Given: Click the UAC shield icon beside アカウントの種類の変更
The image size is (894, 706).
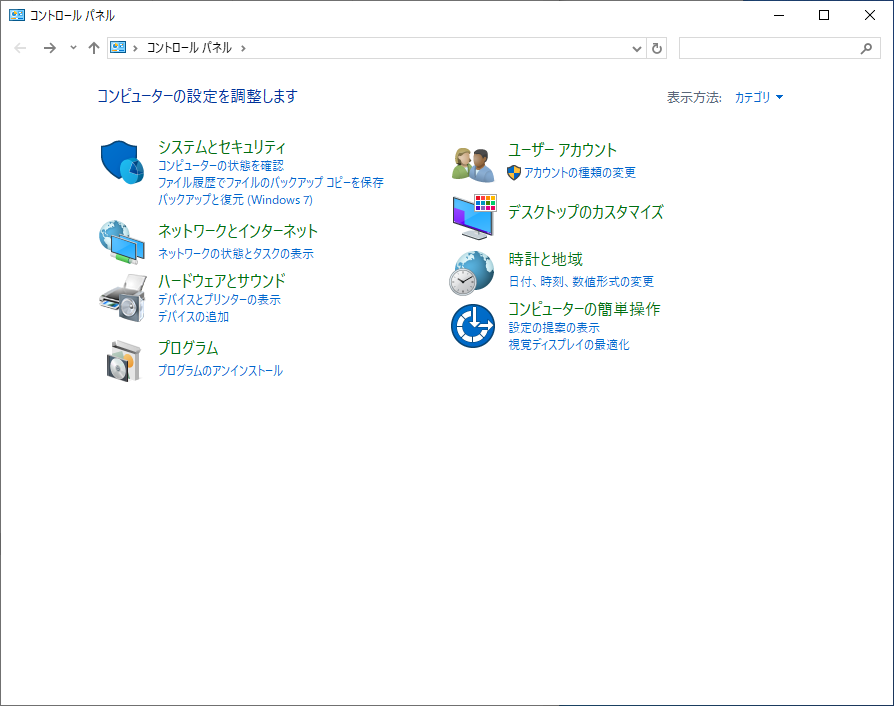Looking at the screenshot, I should pos(514,173).
